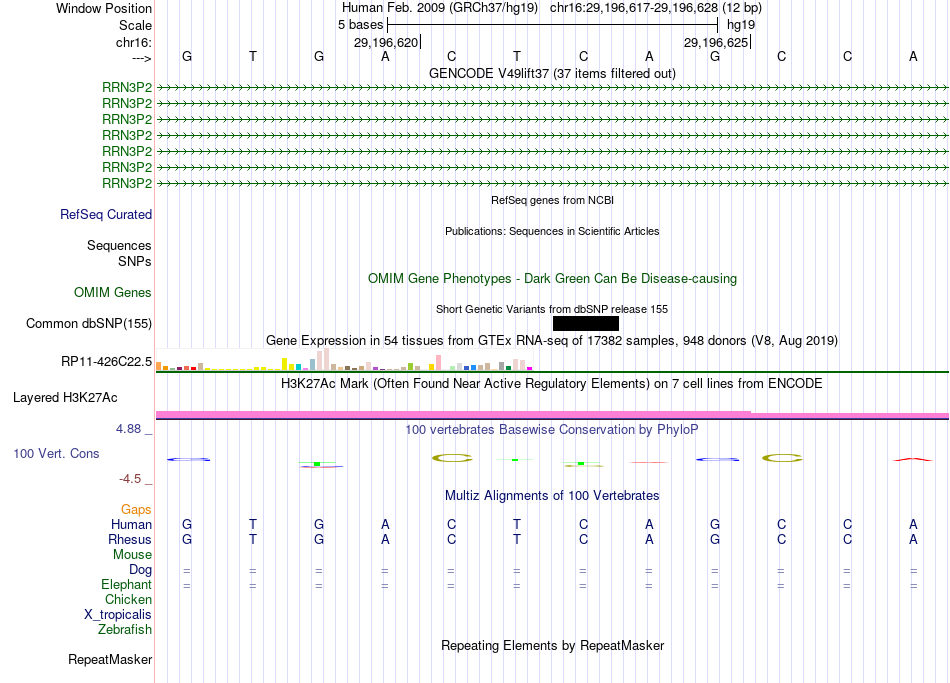Viewport: 950px width, 683px height.
Task: Select the Gaps row label
Action: pyautogui.click(x=136, y=510)
